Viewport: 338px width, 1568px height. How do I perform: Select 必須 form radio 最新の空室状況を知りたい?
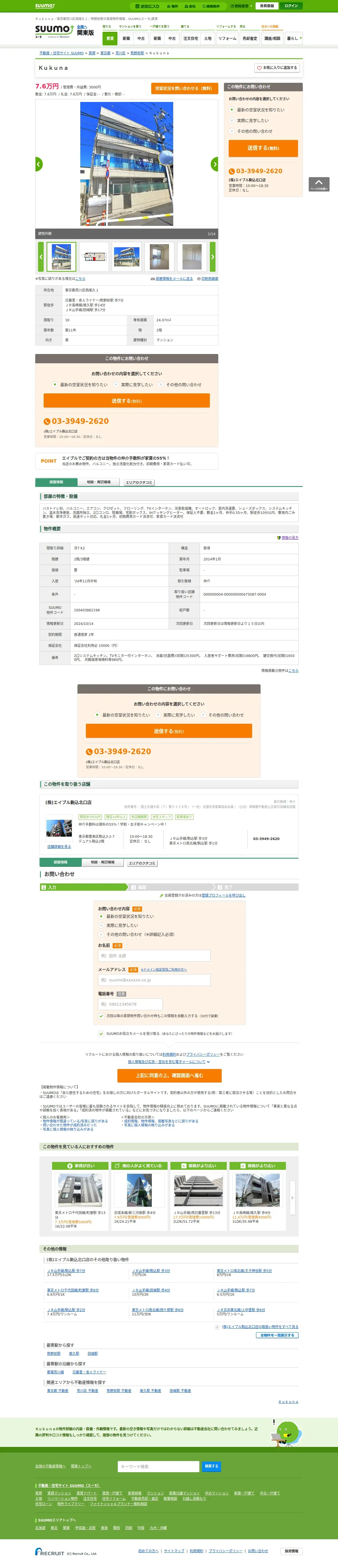(x=101, y=916)
